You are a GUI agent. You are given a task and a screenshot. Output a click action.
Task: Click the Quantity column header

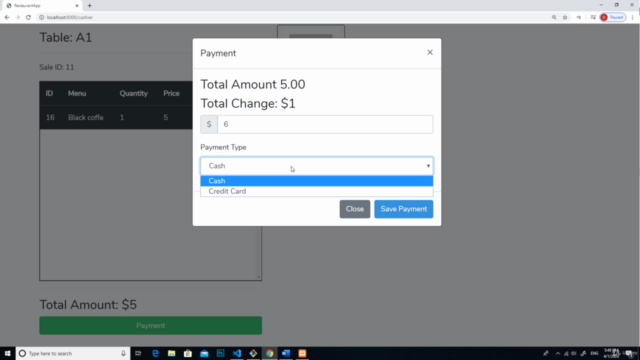[133, 93]
